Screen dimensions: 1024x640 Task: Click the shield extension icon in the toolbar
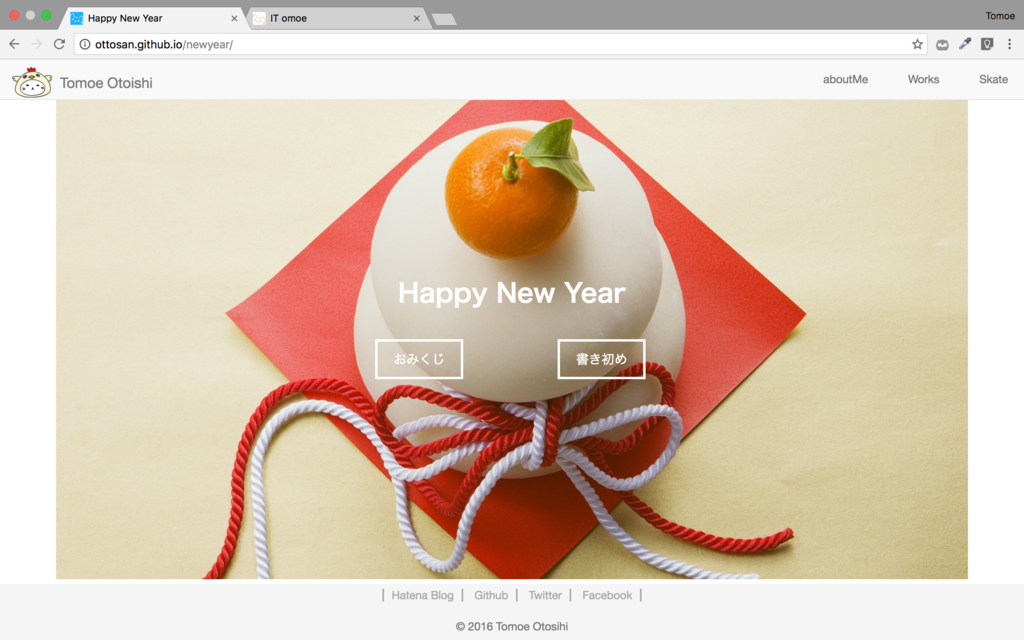(x=987, y=44)
